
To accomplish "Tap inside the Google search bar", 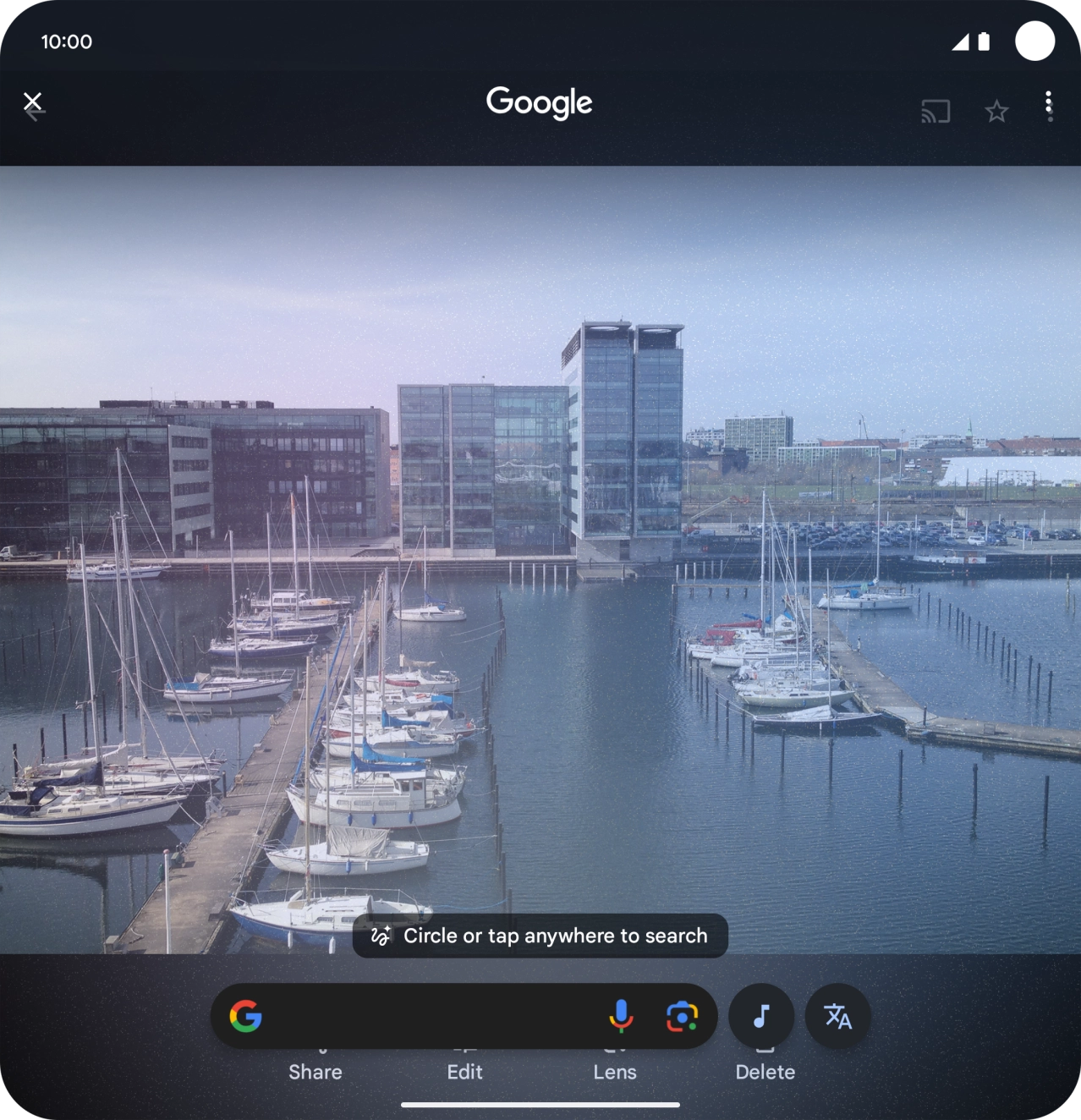I will coord(423,1017).
